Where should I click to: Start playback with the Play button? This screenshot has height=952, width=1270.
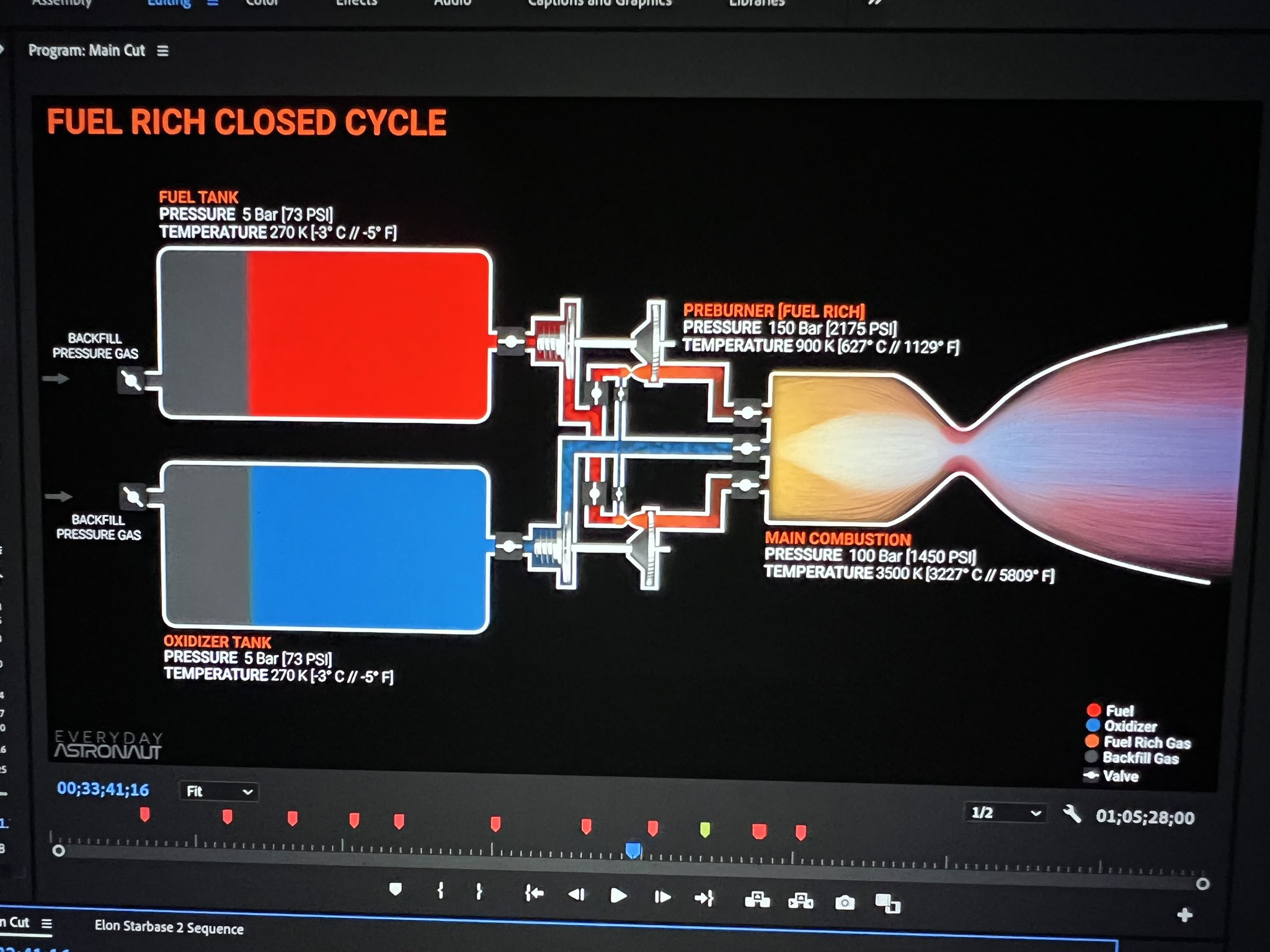[618, 895]
